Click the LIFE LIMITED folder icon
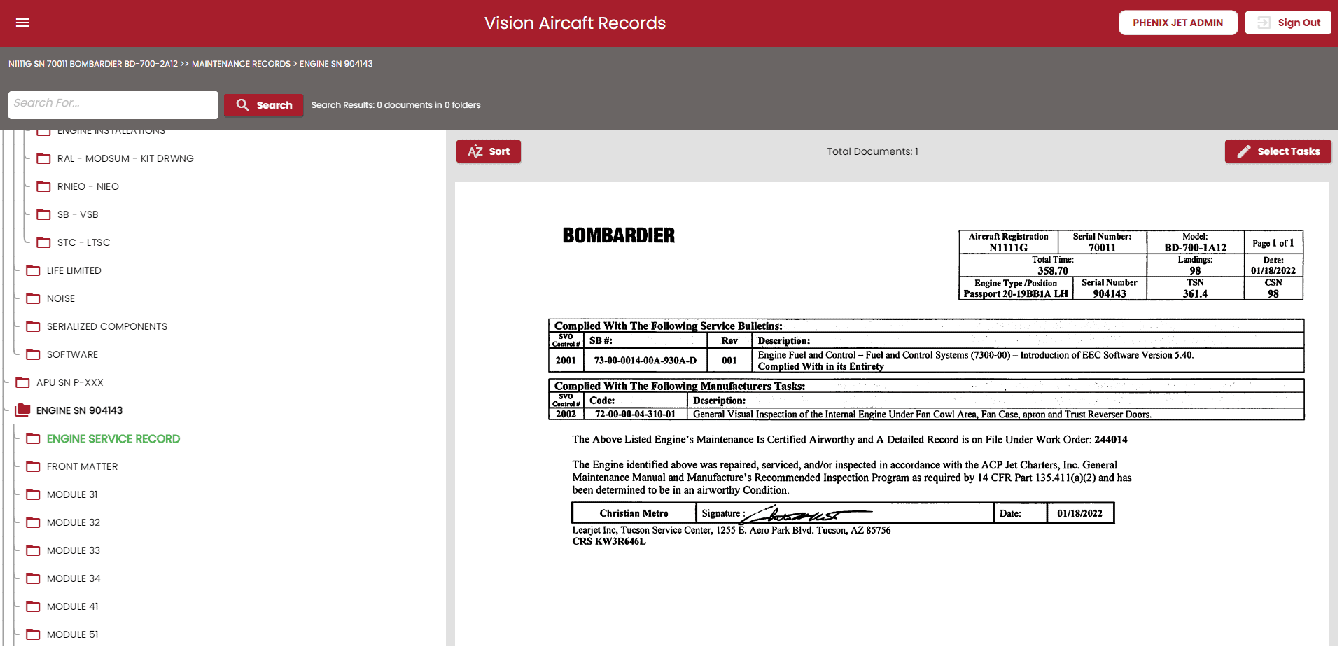 coord(33,271)
